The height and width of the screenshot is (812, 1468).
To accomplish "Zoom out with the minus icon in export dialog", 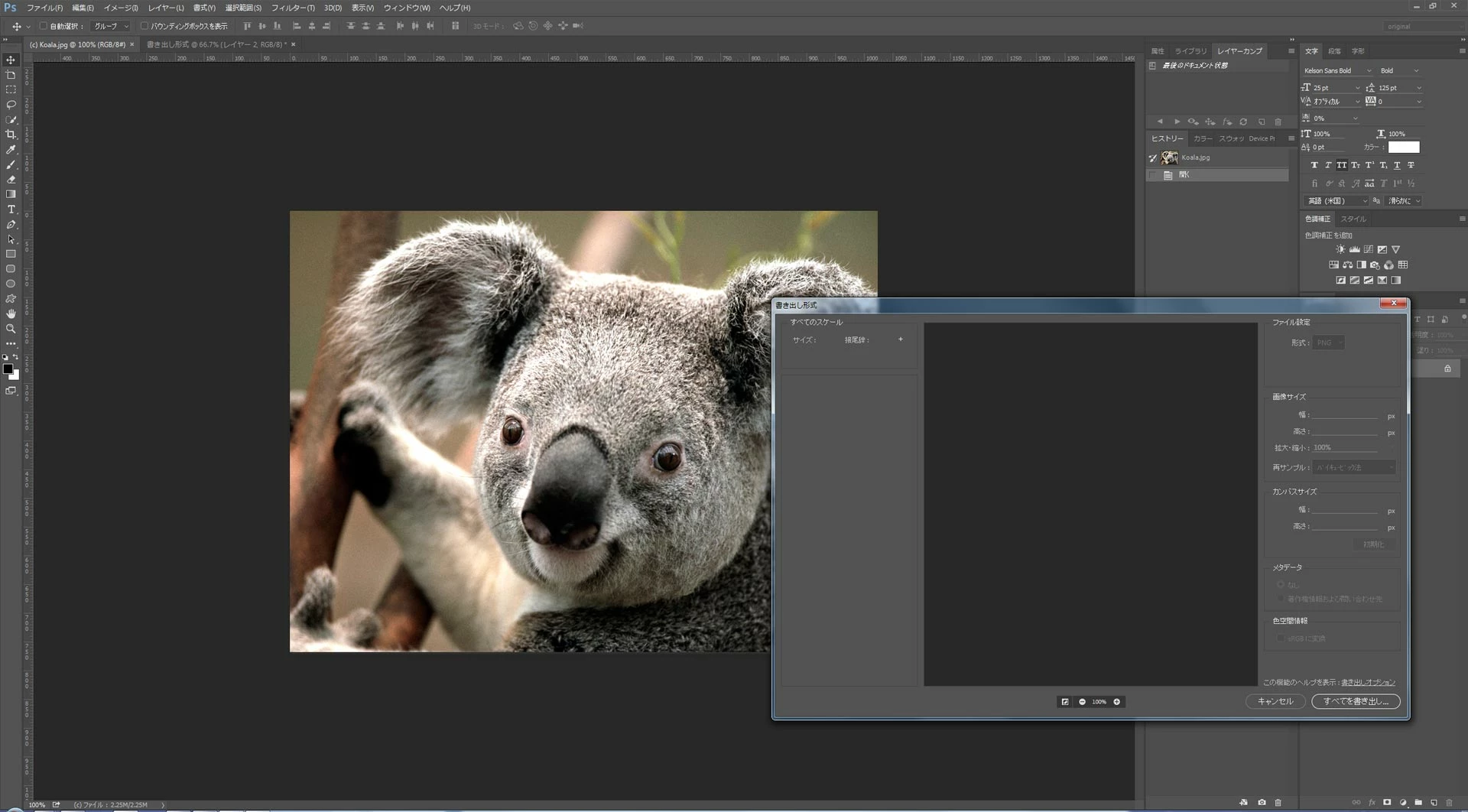I will tap(1082, 702).
